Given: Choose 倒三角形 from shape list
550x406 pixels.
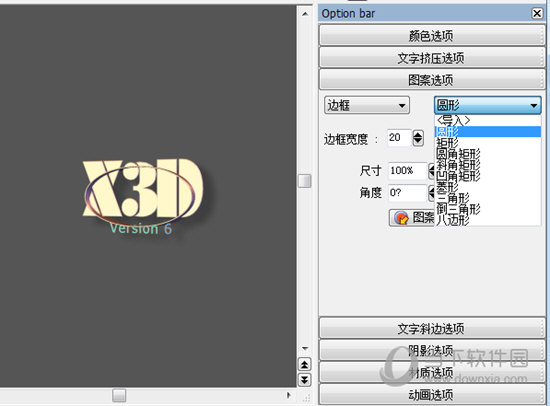Looking at the screenshot, I should tap(488, 209).
